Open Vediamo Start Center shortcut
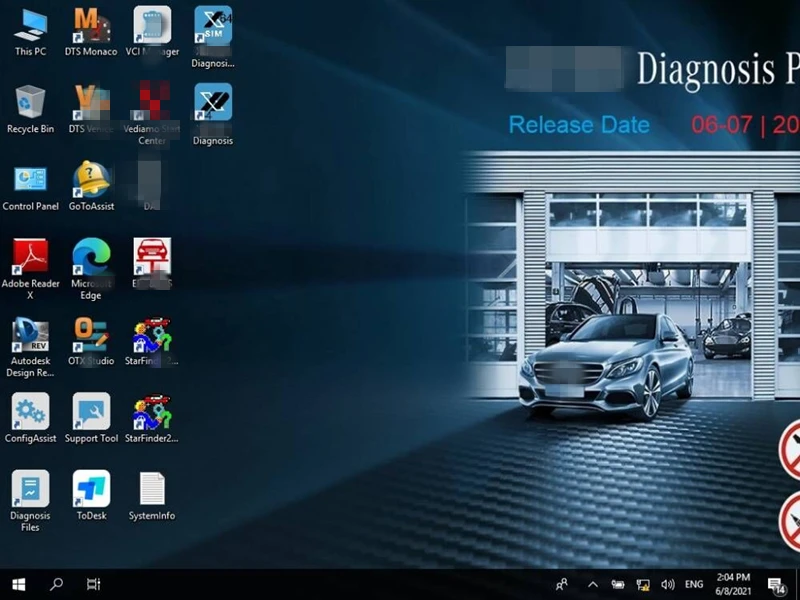 pos(152,113)
